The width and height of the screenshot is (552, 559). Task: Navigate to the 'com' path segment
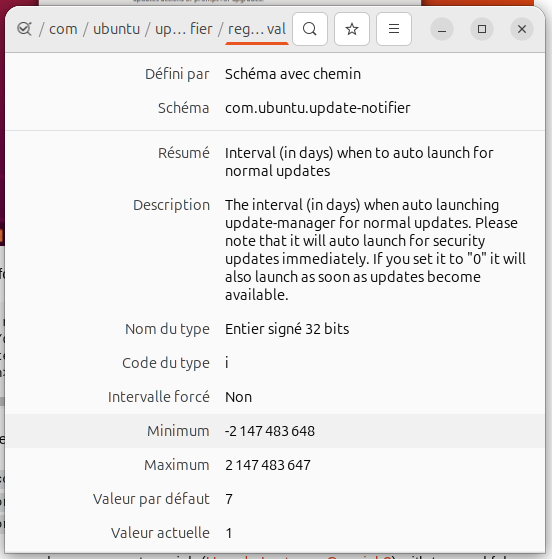tap(63, 29)
